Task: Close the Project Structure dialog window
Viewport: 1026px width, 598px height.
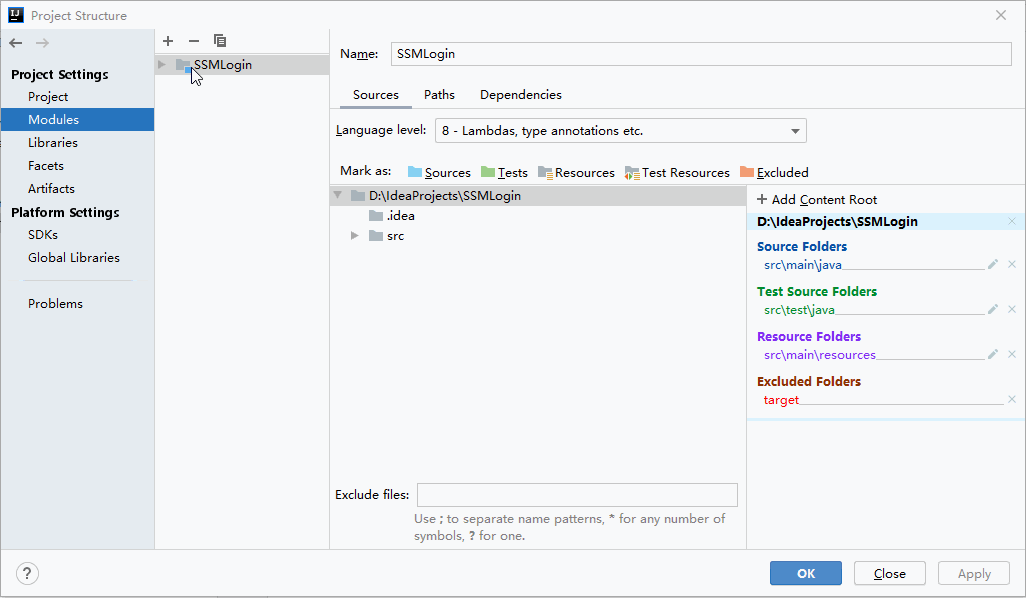Action: [x=1000, y=15]
